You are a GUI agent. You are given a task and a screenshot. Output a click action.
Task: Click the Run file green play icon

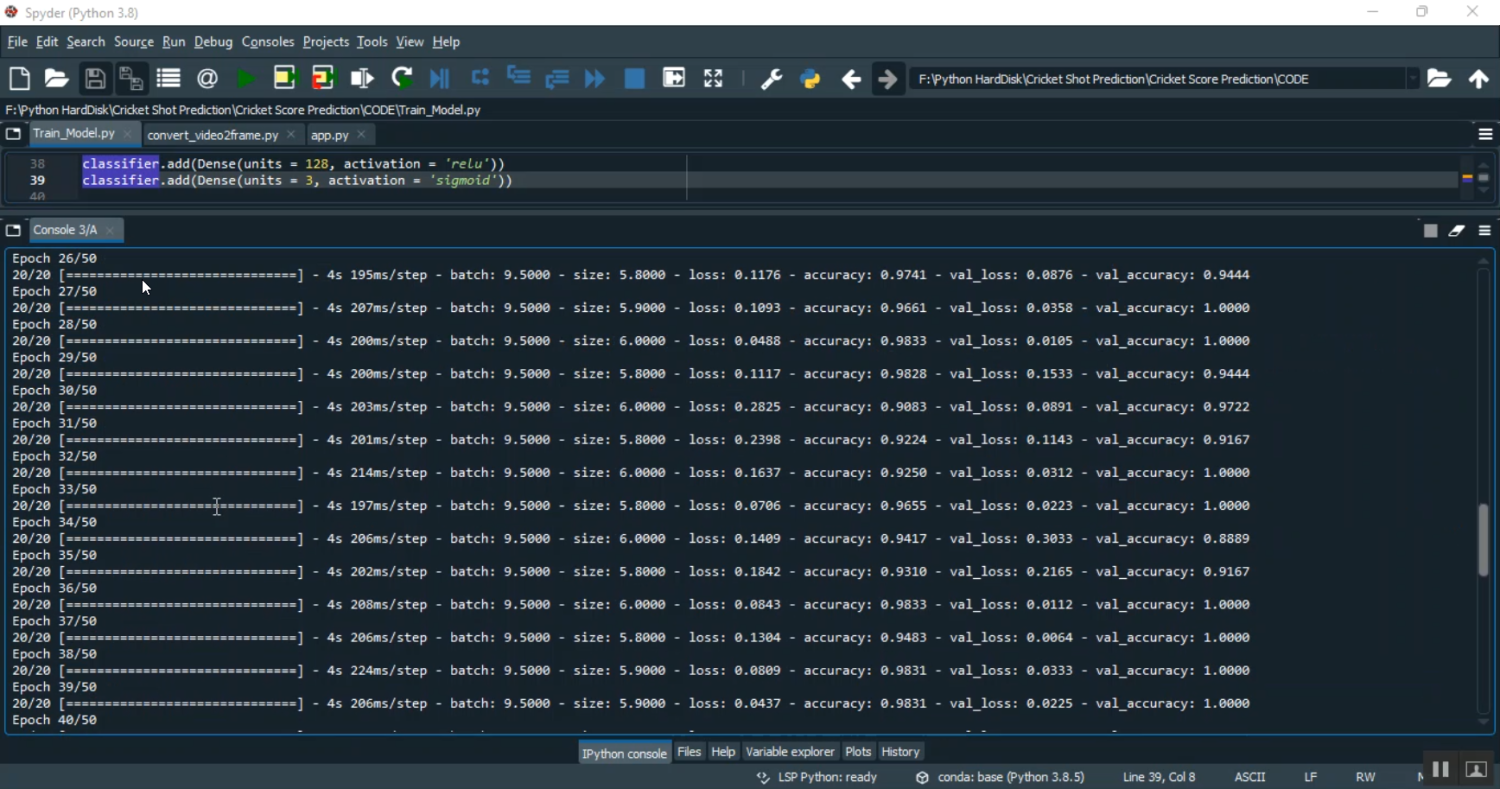[x=245, y=79]
